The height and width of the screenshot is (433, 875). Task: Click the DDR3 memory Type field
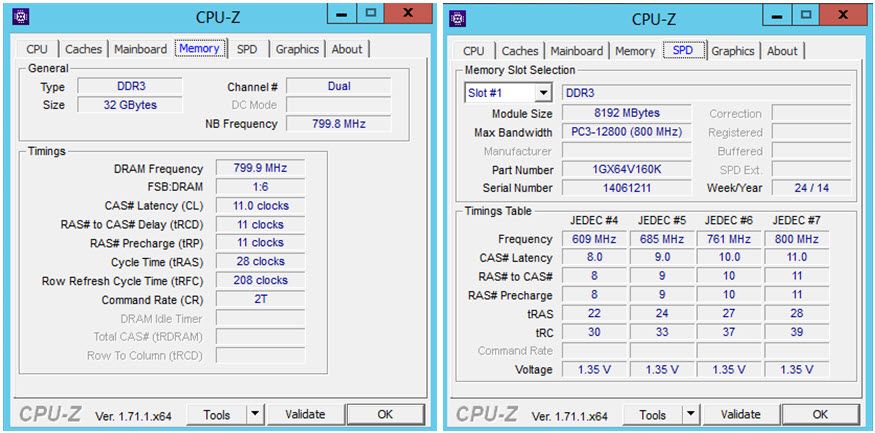coord(130,86)
